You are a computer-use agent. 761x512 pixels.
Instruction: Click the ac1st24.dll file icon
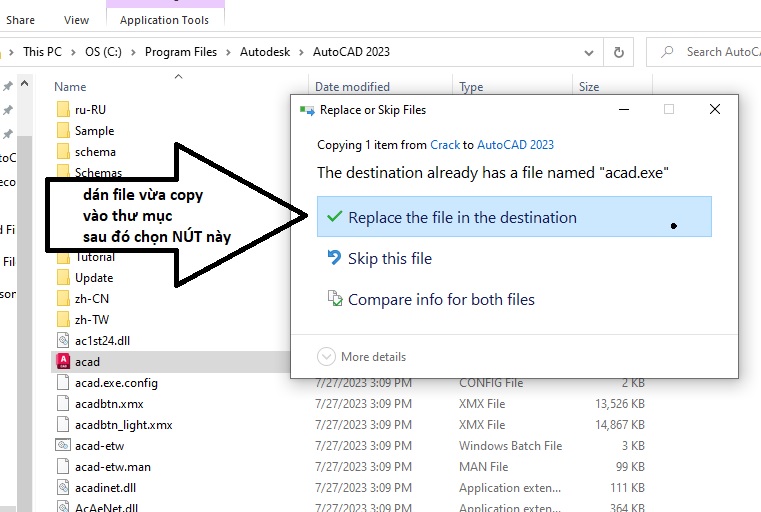[63, 341]
